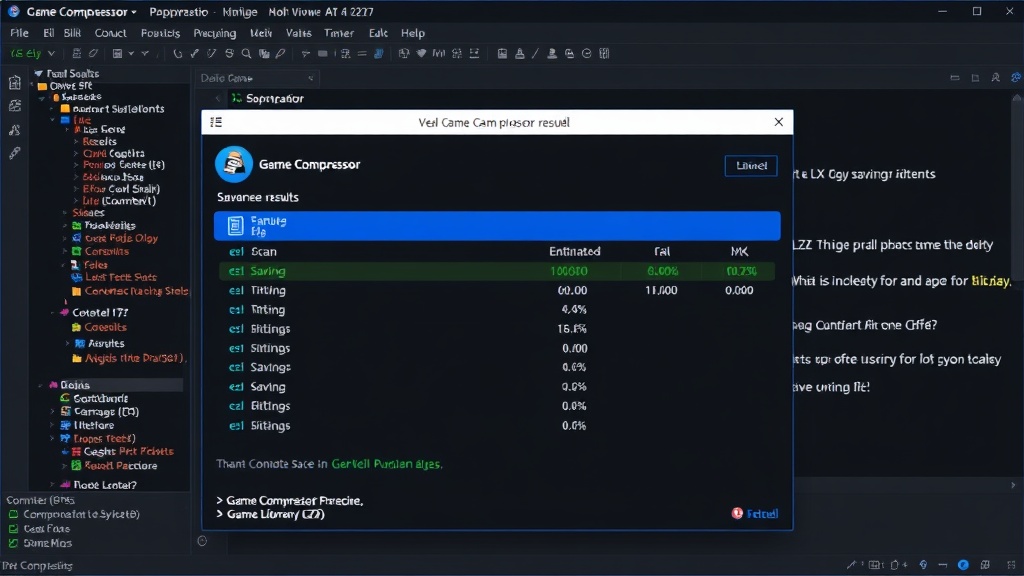Click the 'Fcteiil' link at dialog bottom

tap(762, 514)
